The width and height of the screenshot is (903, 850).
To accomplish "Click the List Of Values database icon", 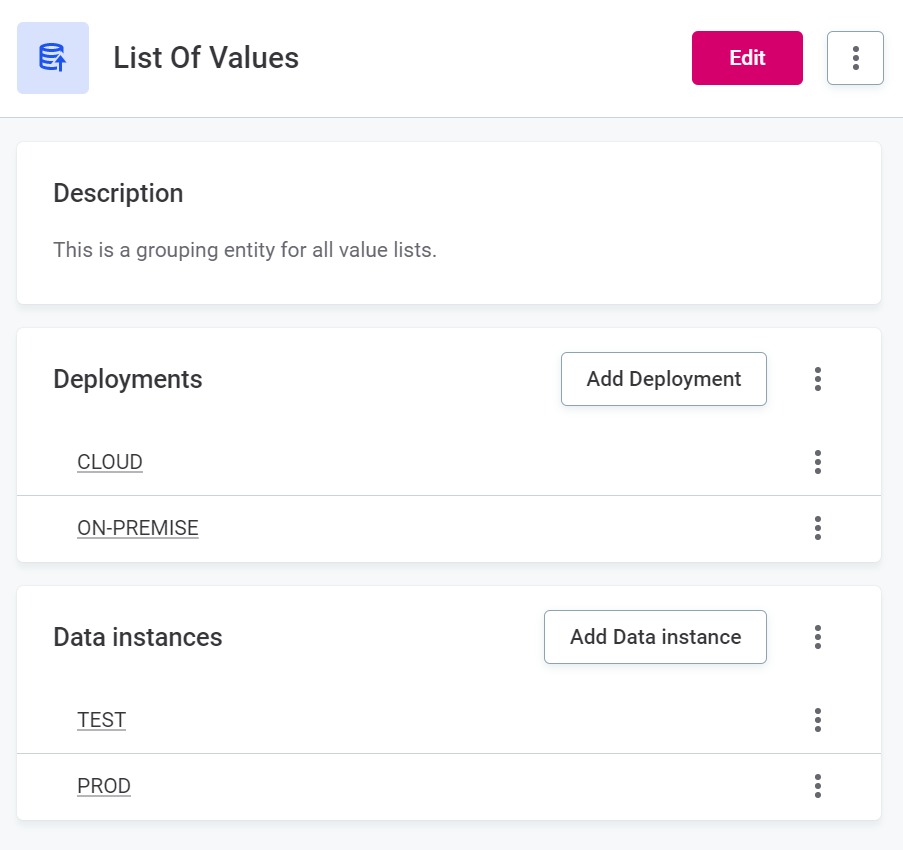I will tap(52, 57).
